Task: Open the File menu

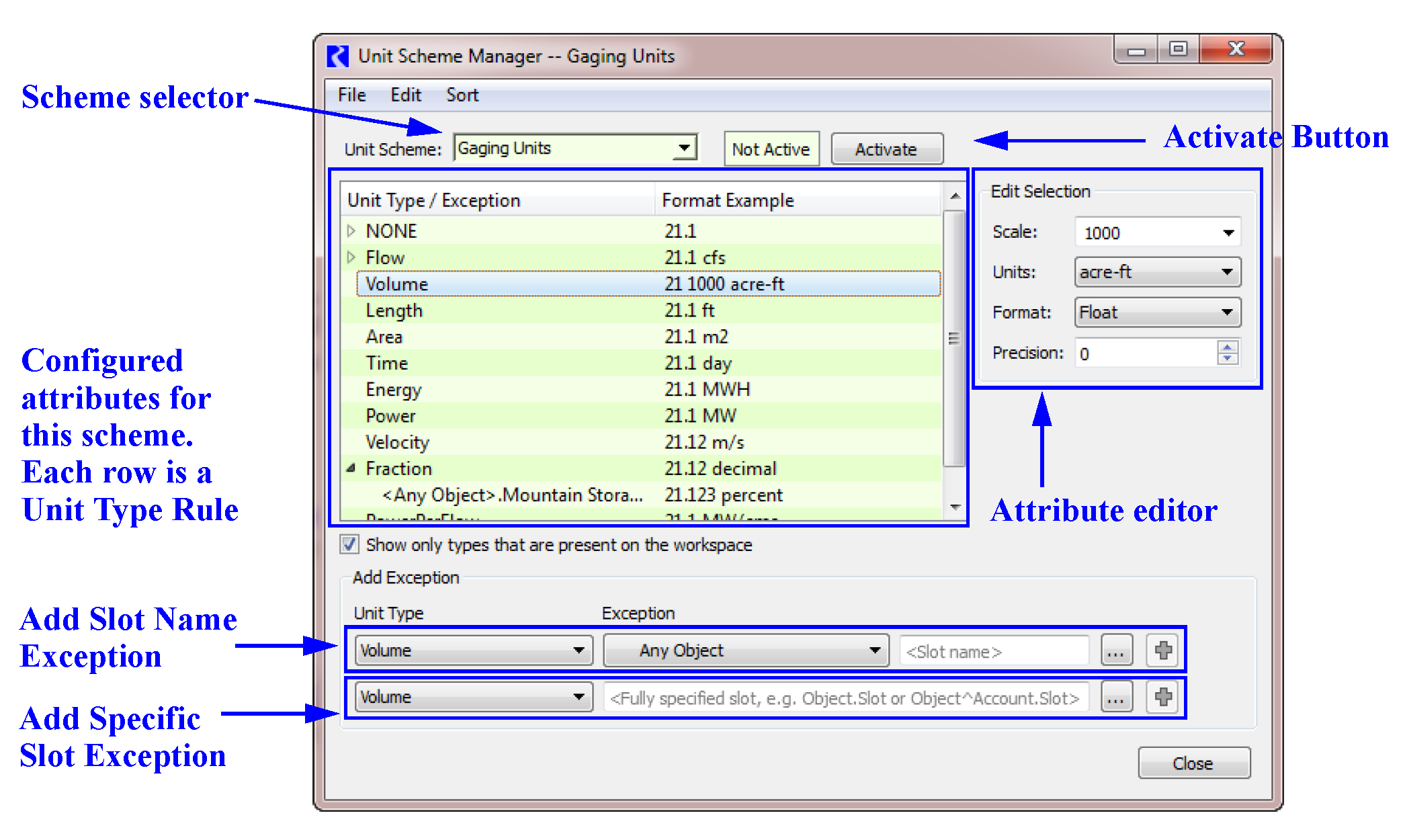Action: point(351,95)
